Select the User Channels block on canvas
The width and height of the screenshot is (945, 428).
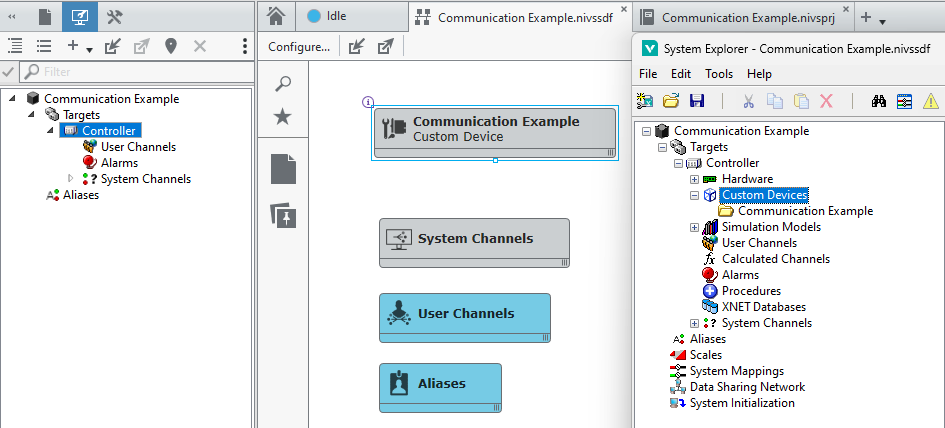(465, 318)
